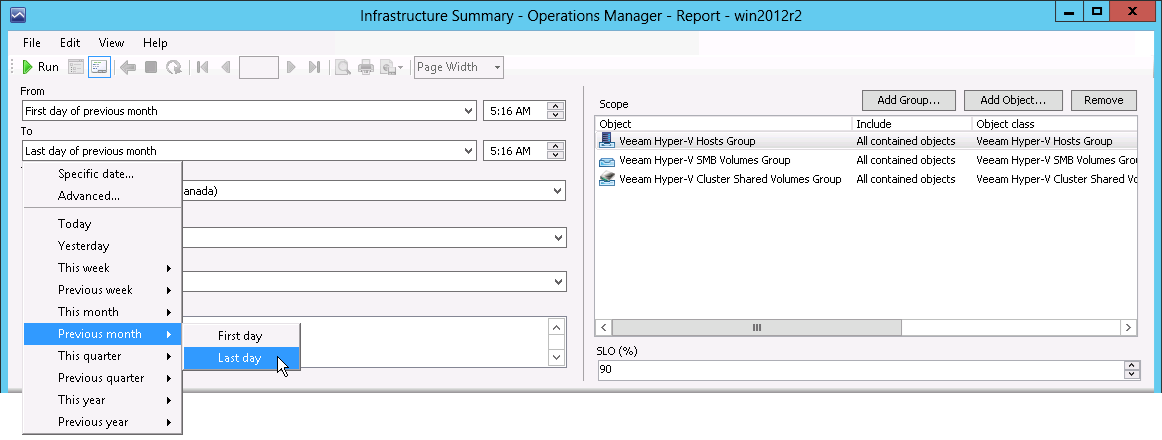Image resolution: width=1162 pixels, height=440 pixels.
Task: Click the Stop rendering icon
Action: [x=150, y=67]
